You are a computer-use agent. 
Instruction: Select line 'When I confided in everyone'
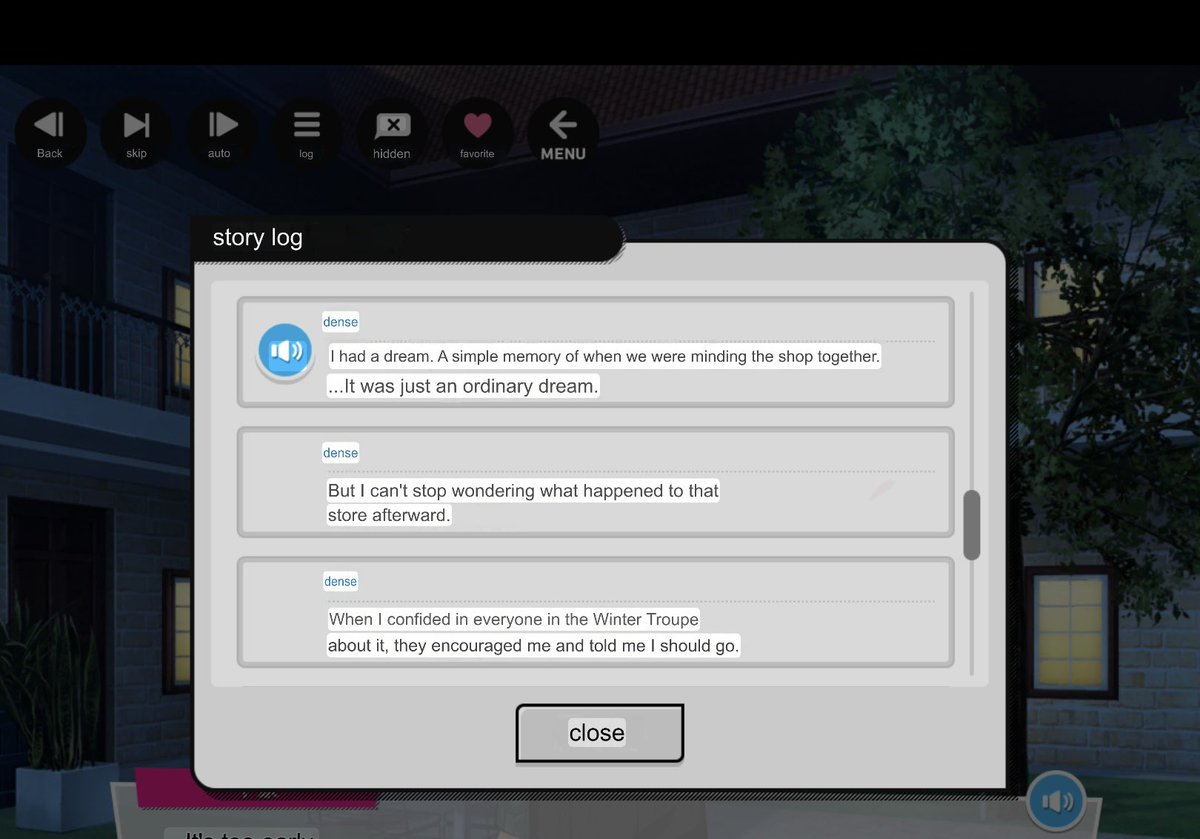click(514, 619)
